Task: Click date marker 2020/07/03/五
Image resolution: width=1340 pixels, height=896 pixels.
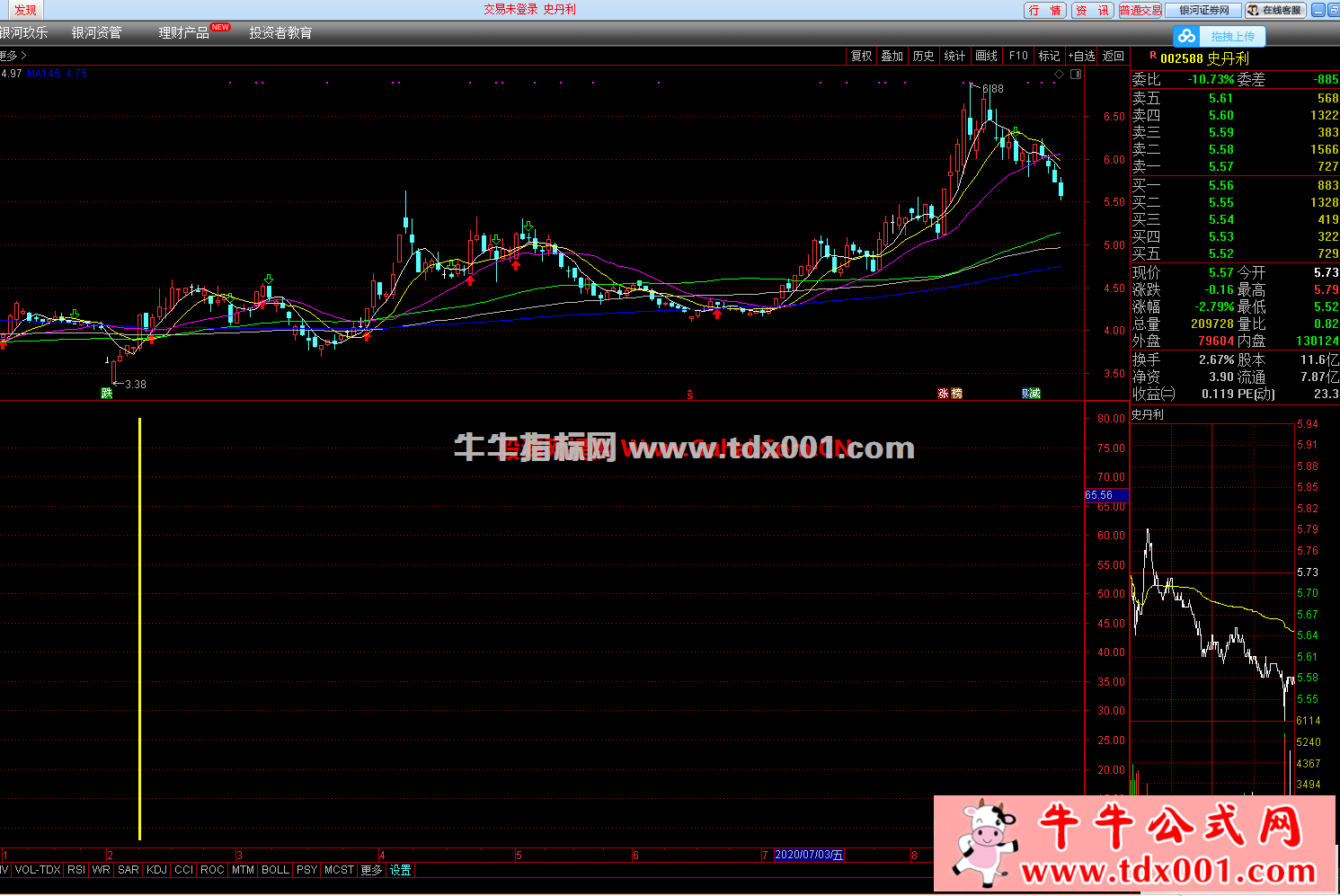Action: click(809, 855)
